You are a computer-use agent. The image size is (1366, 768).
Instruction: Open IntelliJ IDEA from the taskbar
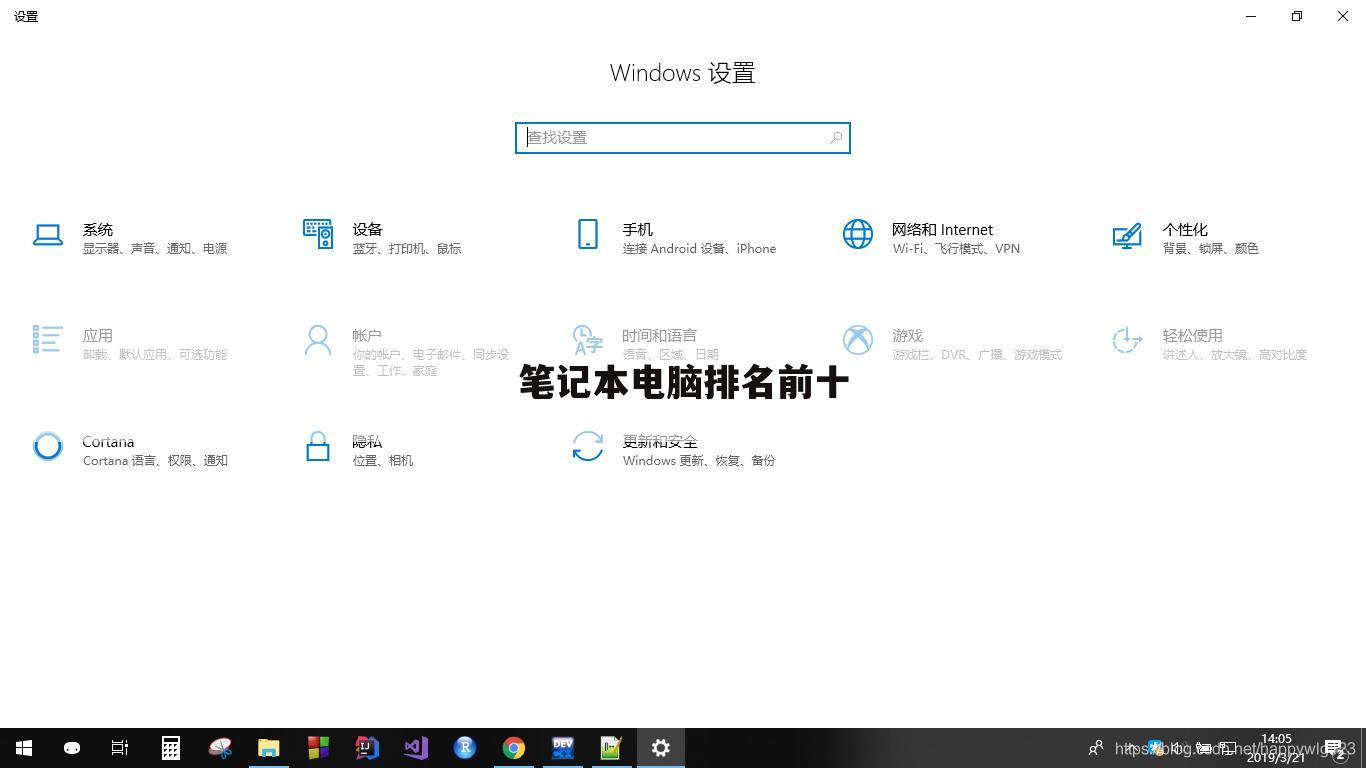pos(367,748)
